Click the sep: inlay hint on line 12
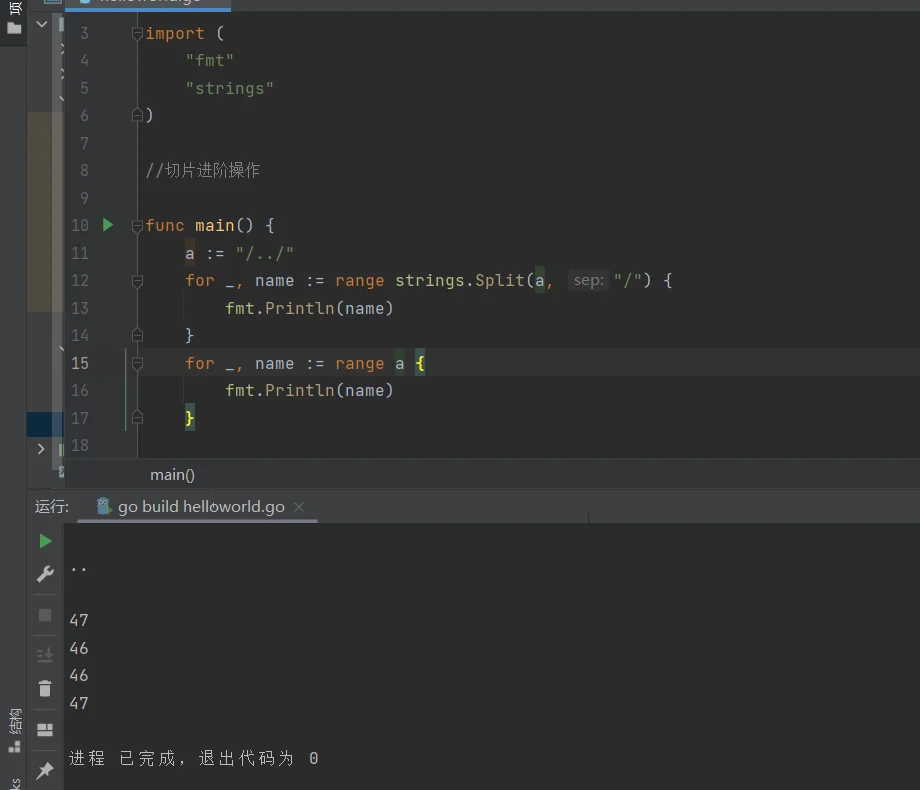The width and height of the screenshot is (920, 790). [588, 281]
